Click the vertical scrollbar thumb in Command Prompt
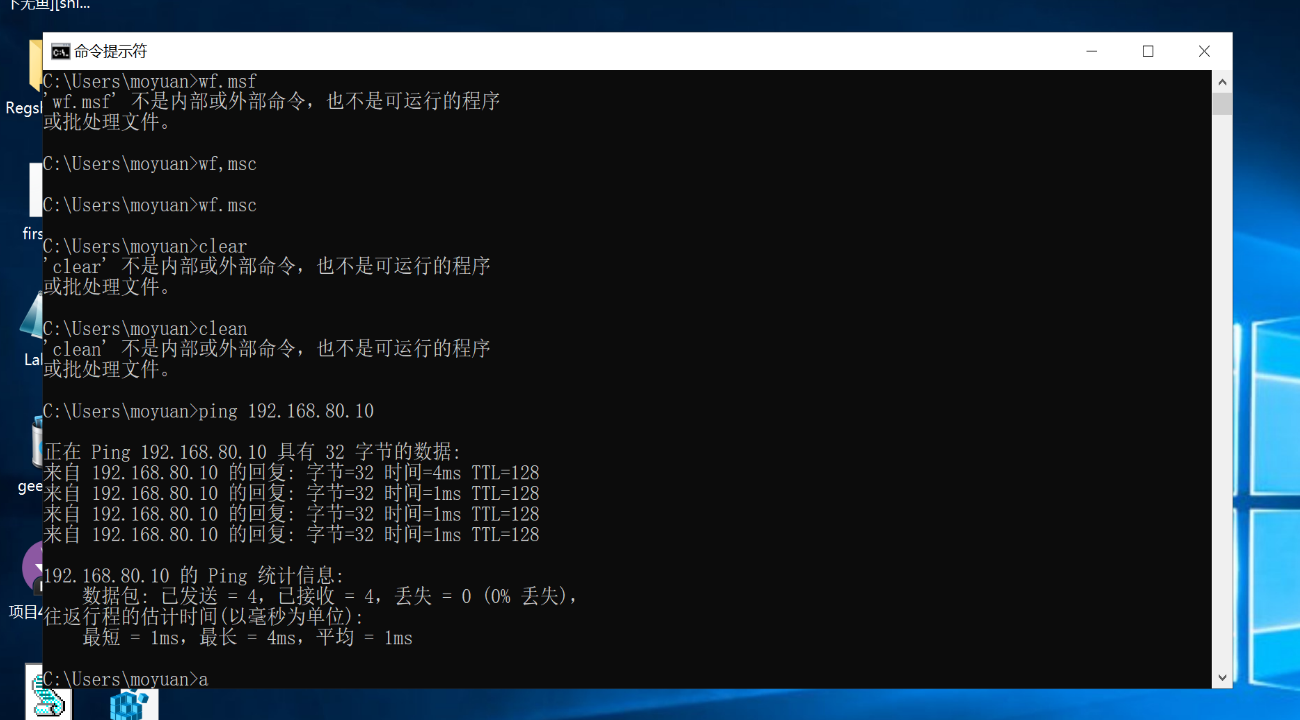The image size is (1300, 720). [x=1222, y=104]
